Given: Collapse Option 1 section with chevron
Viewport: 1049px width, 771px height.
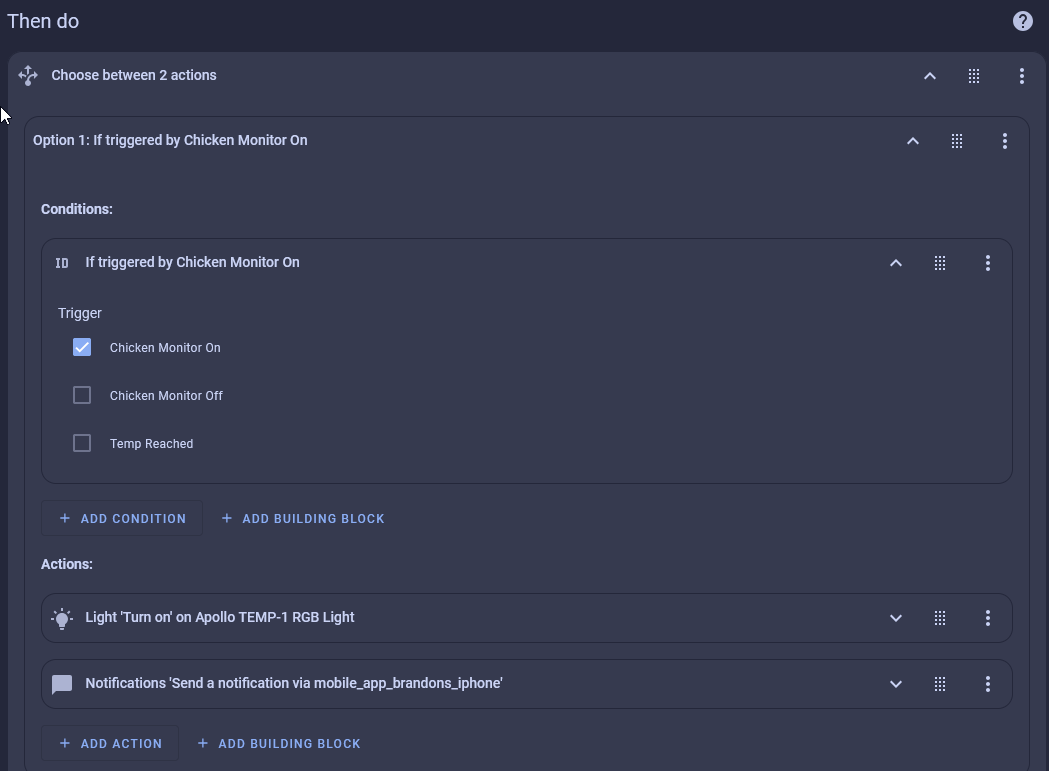Looking at the screenshot, I should [x=912, y=141].
